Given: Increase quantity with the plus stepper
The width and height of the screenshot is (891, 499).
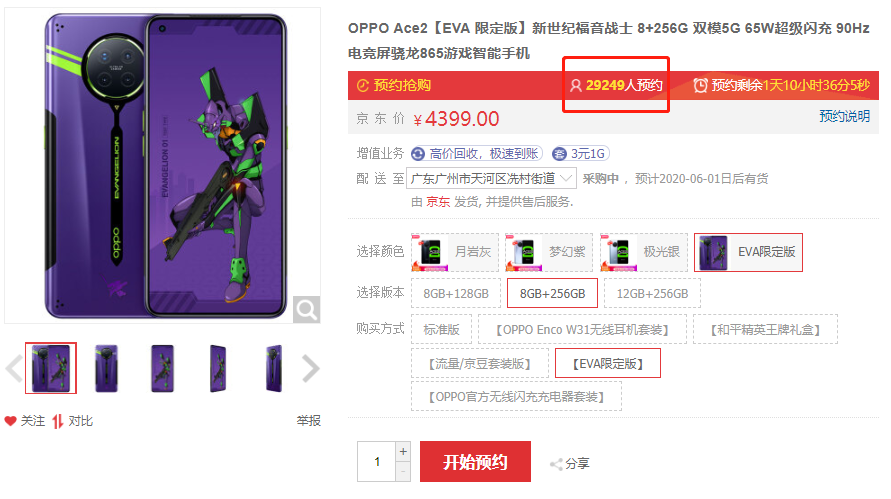Looking at the screenshot, I should tap(403, 451).
